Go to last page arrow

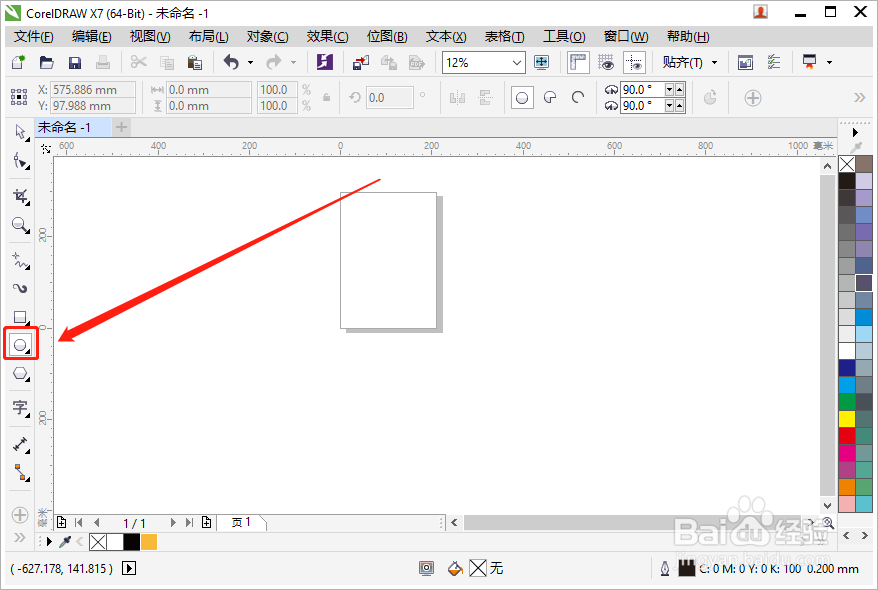point(189,522)
